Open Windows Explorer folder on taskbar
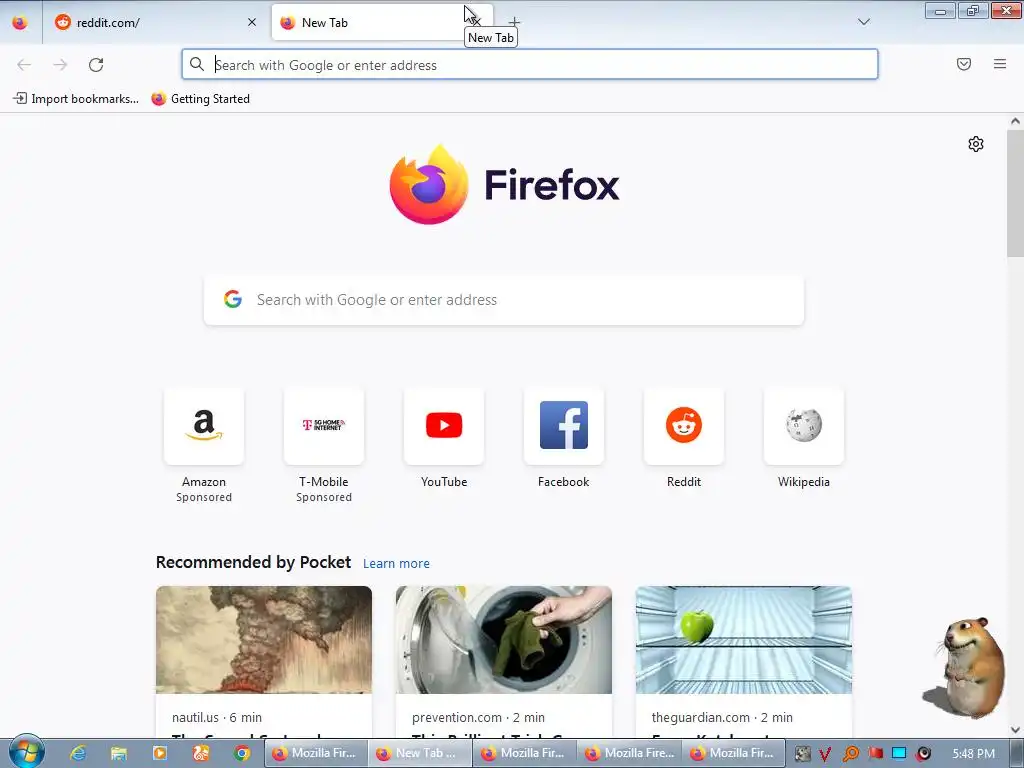1024x768 pixels. (x=118, y=754)
